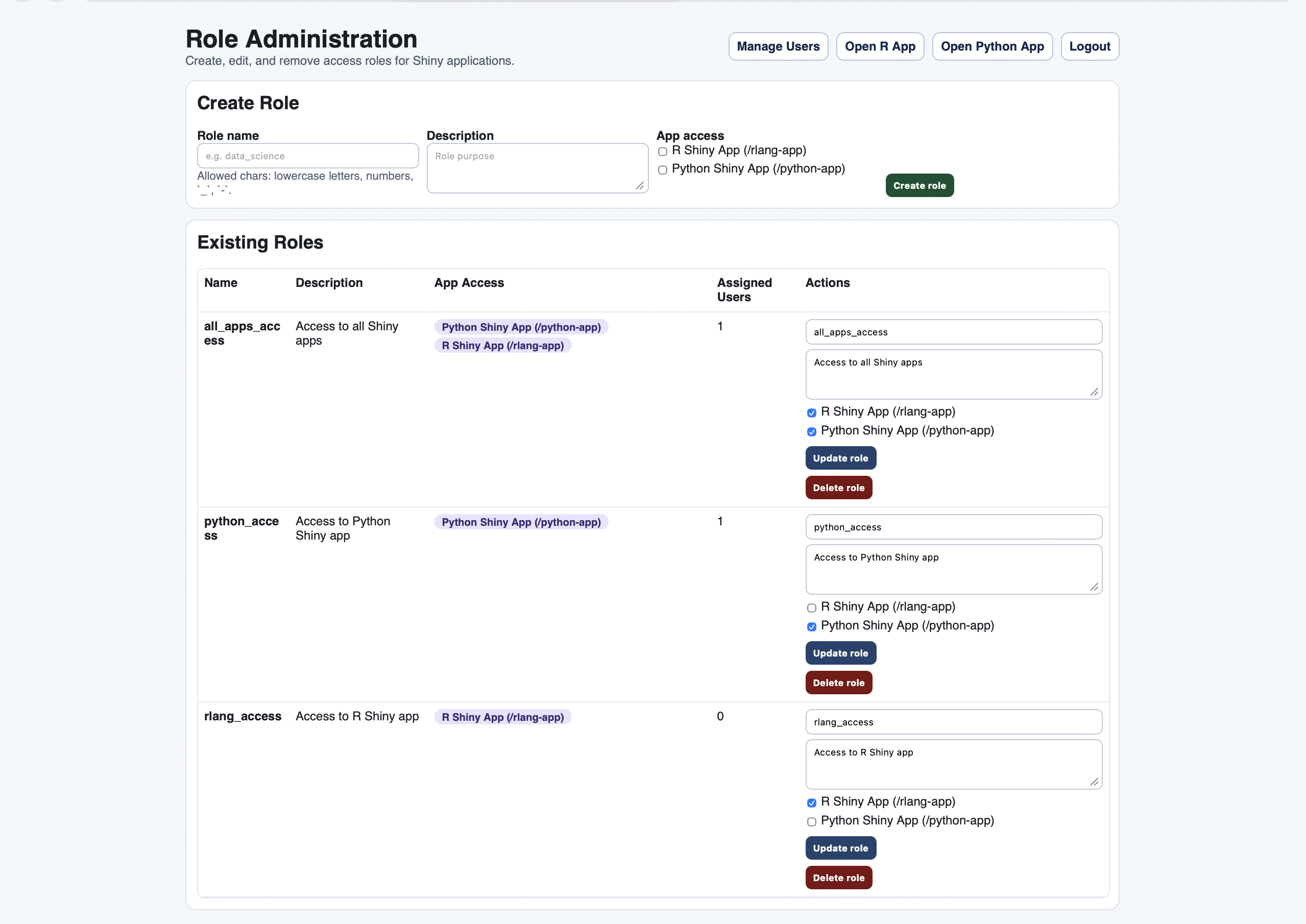Open the R App
The width and height of the screenshot is (1306, 924).
pos(880,46)
